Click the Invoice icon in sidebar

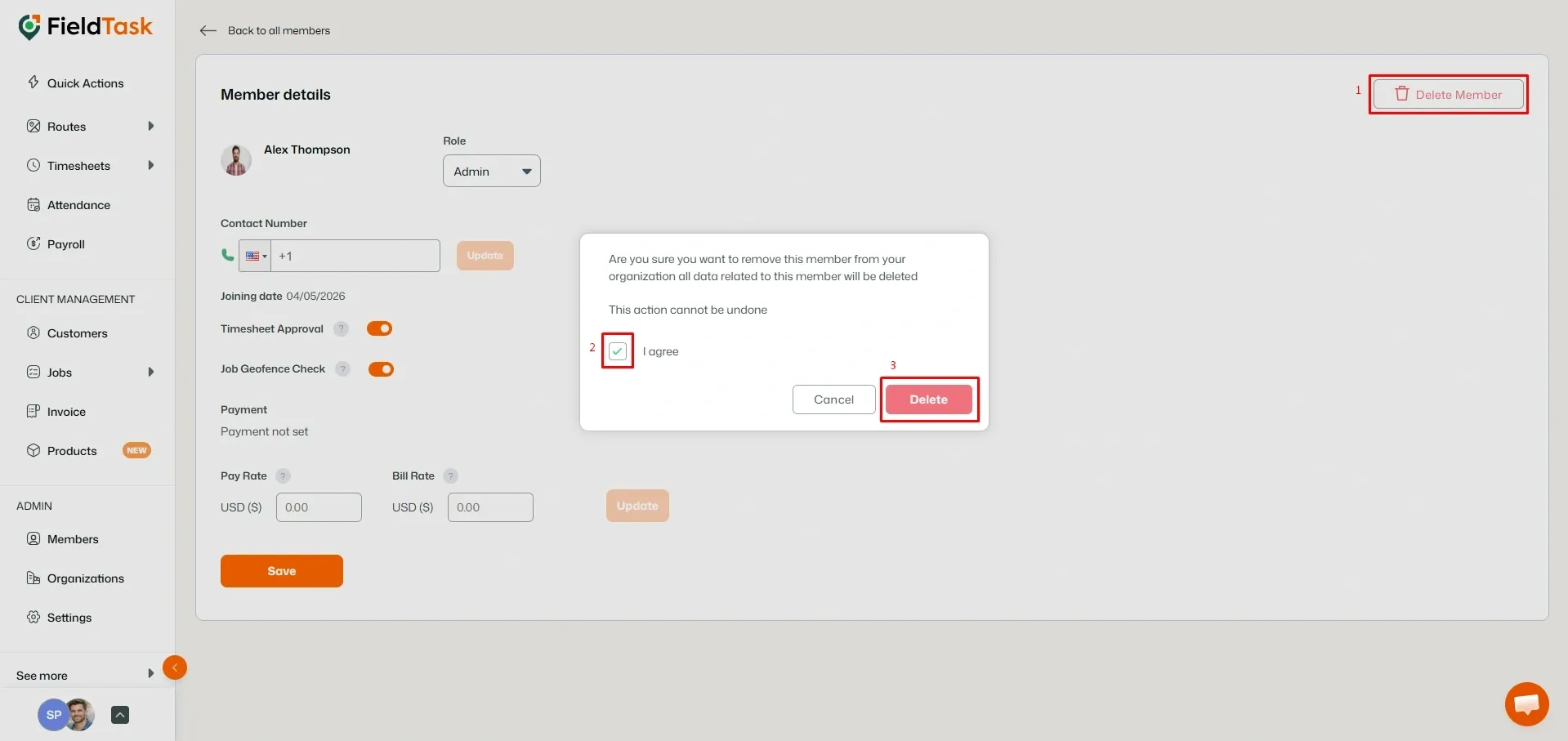(x=34, y=411)
